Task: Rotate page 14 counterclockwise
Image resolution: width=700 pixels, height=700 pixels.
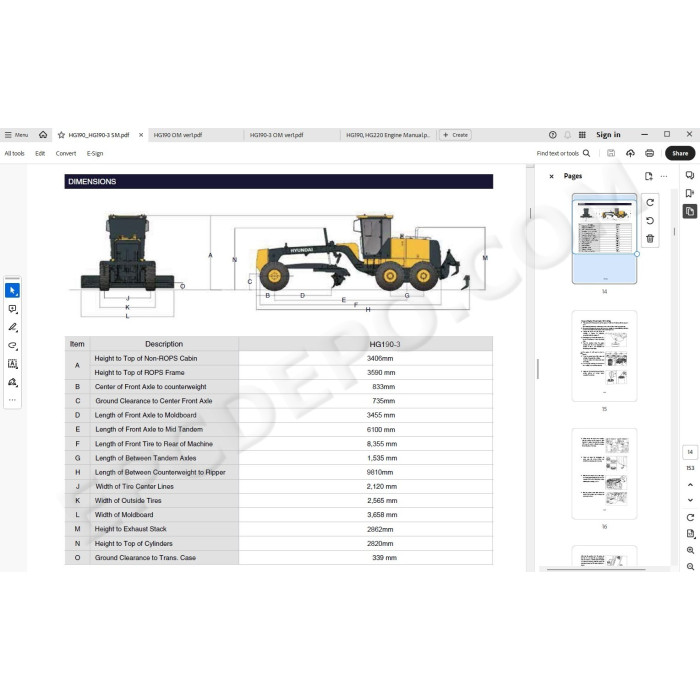Action: pyautogui.click(x=650, y=221)
